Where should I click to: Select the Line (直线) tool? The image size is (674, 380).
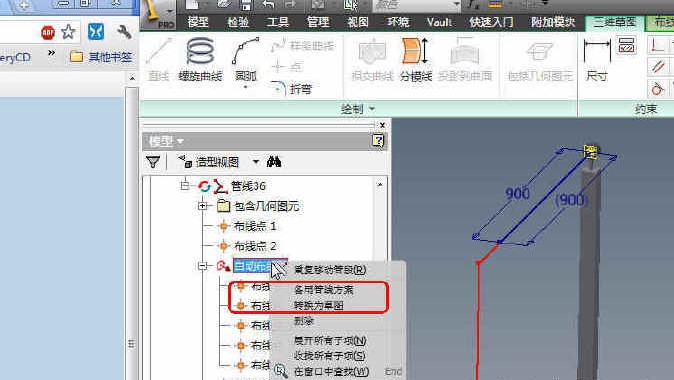point(159,59)
